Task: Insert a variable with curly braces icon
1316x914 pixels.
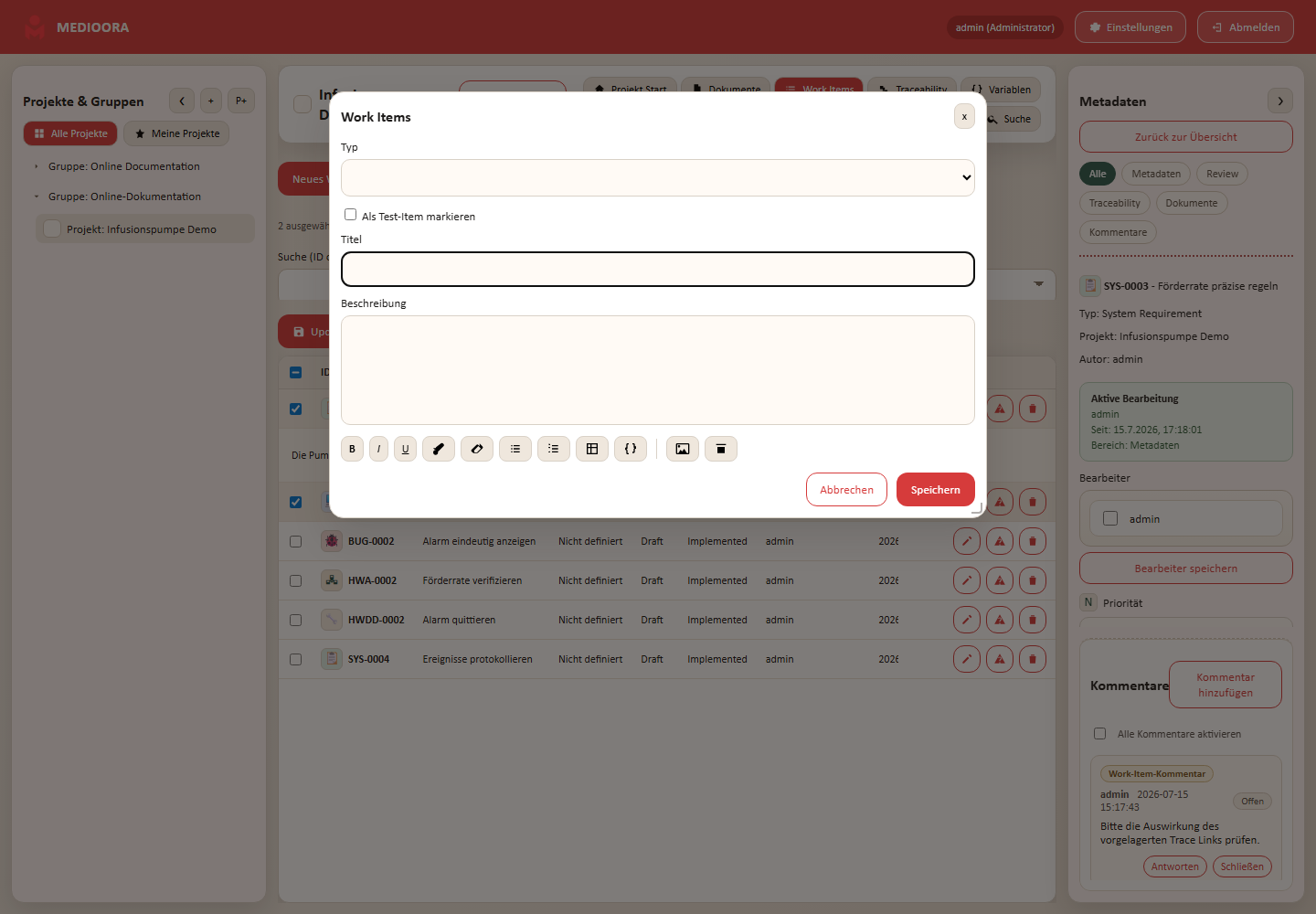Action: (631, 449)
